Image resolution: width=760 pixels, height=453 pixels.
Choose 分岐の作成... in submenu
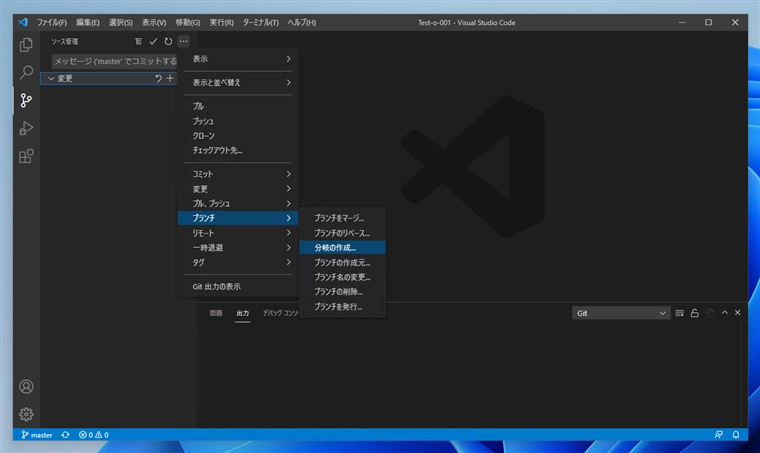(342, 248)
